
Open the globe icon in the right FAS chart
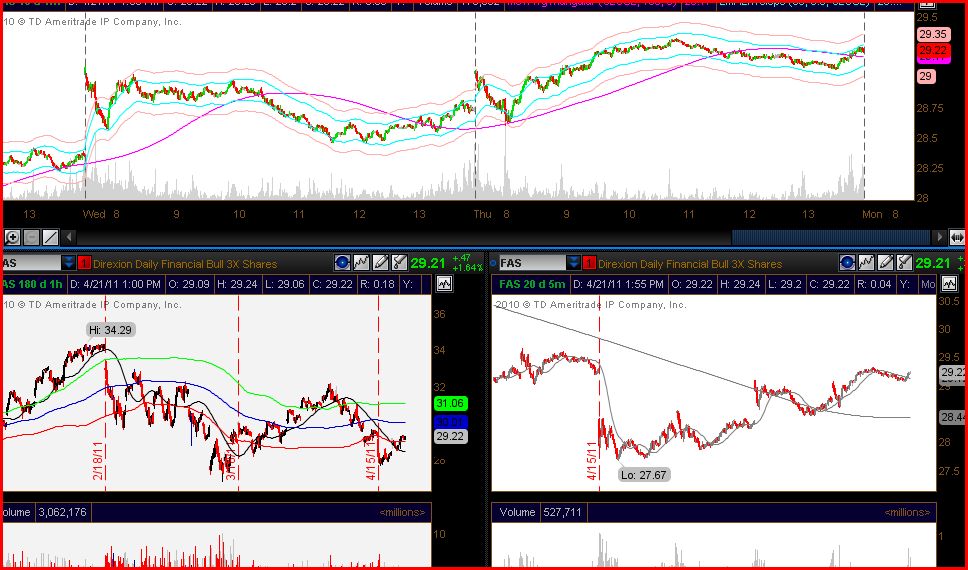tap(847, 263)
